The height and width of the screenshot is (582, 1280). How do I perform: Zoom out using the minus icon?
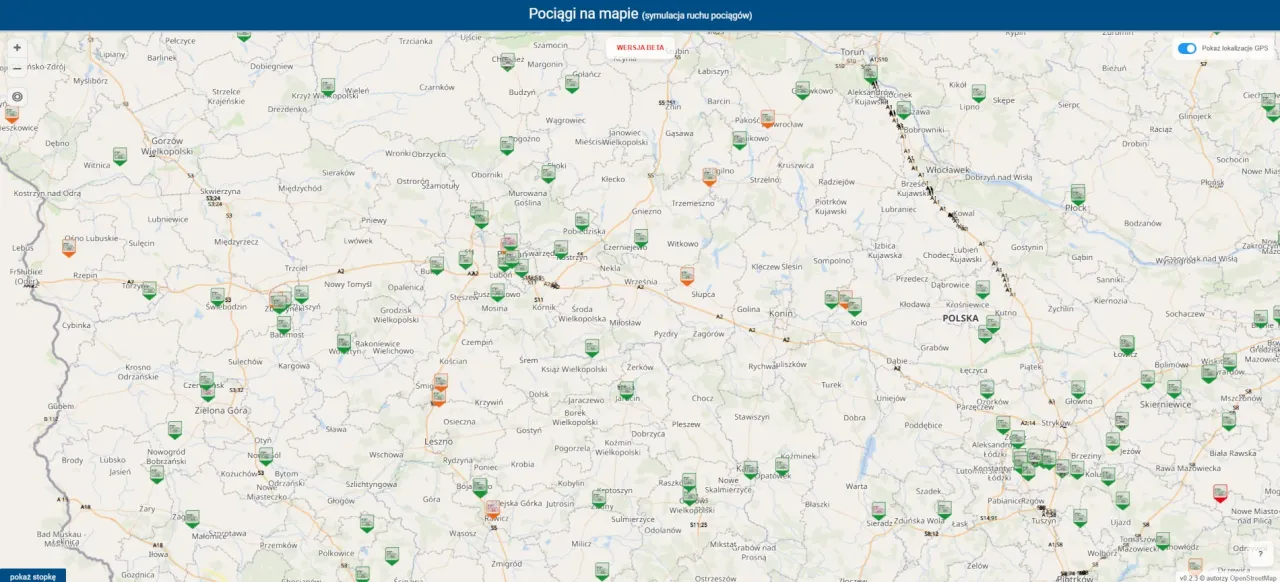tap(16, 68)
